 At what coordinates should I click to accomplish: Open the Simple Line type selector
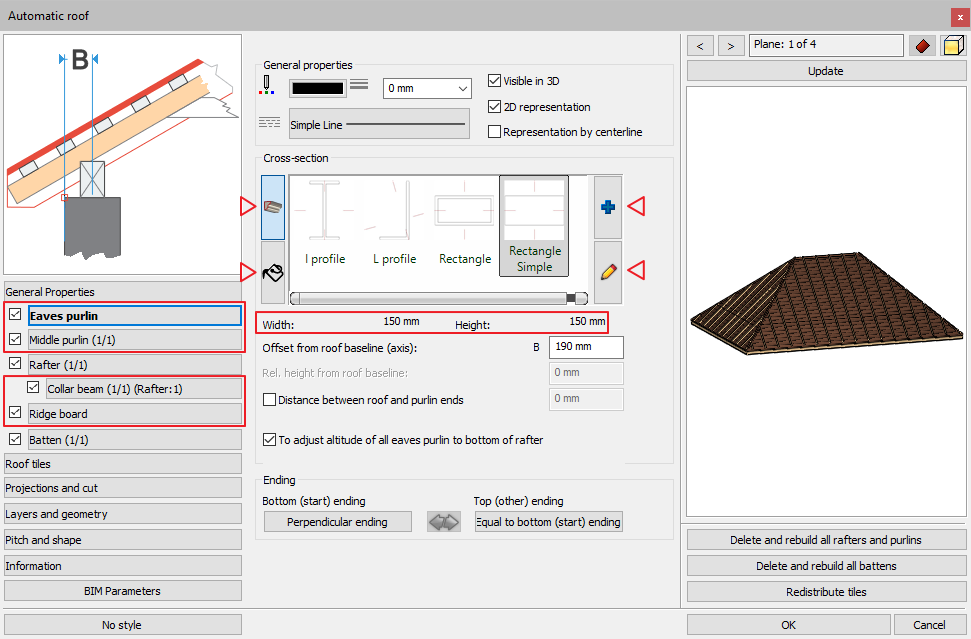tap(379, 125)
